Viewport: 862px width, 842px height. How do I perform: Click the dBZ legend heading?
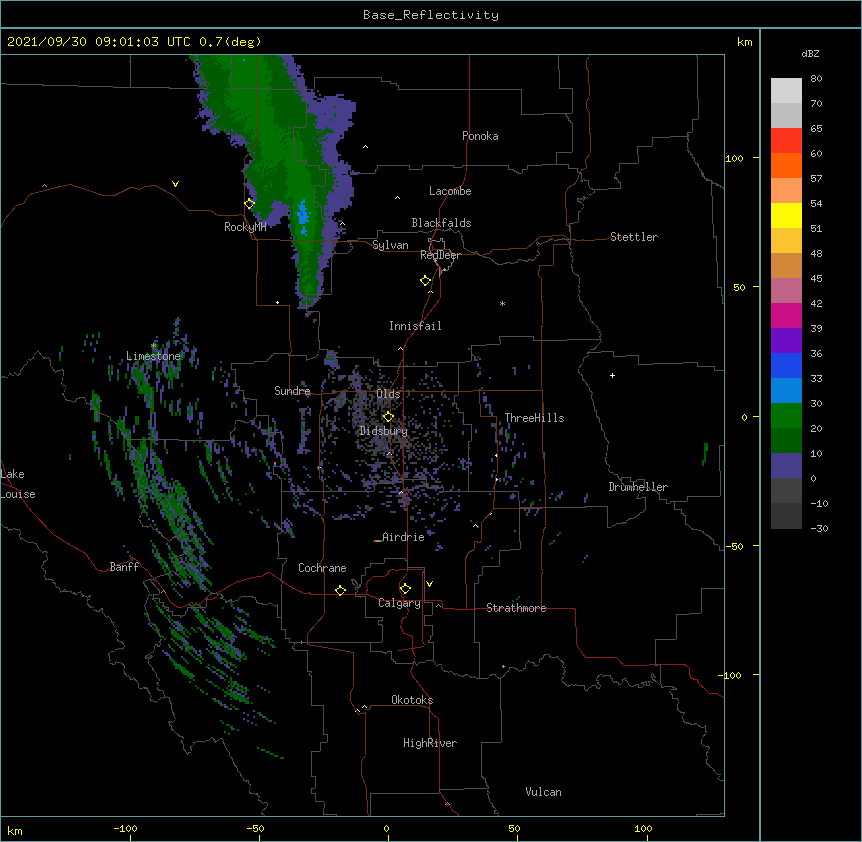tap(810, 54)
